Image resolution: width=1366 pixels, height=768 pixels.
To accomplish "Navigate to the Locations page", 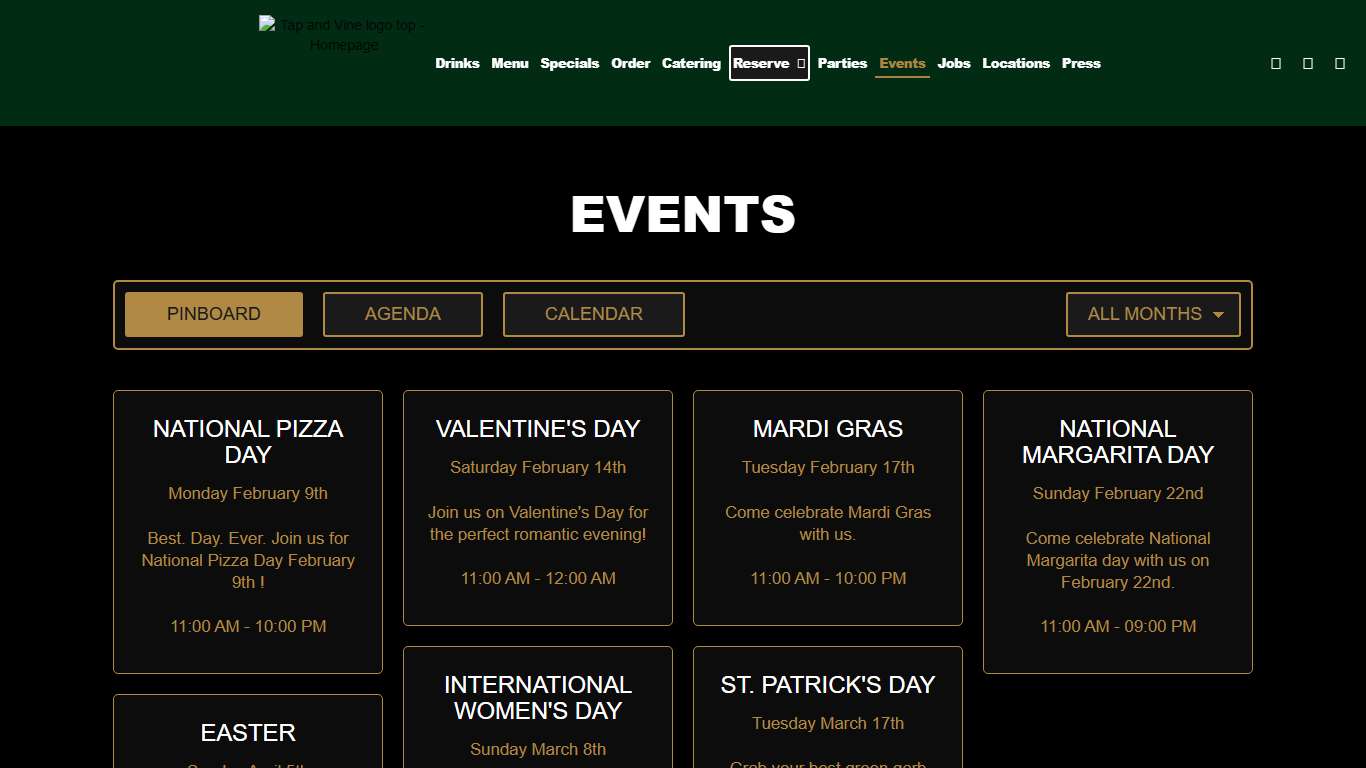I will (x=1016, y=63).
